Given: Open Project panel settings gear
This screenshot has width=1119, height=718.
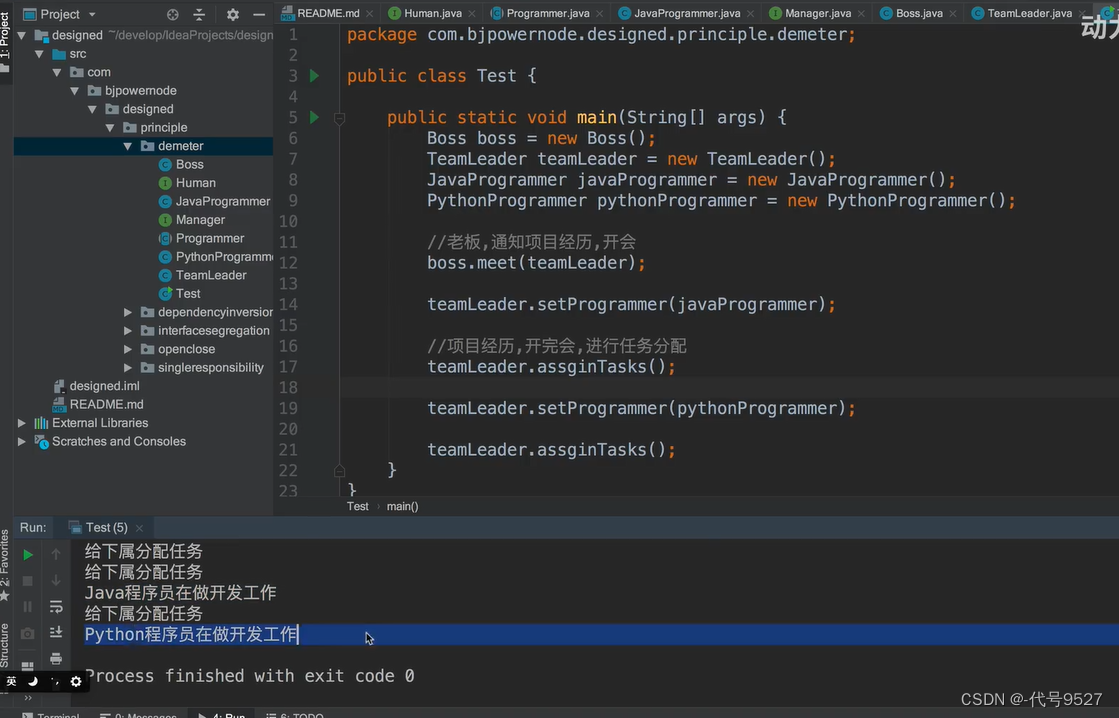Looking at the screenshot, I should tap(233, 14).
